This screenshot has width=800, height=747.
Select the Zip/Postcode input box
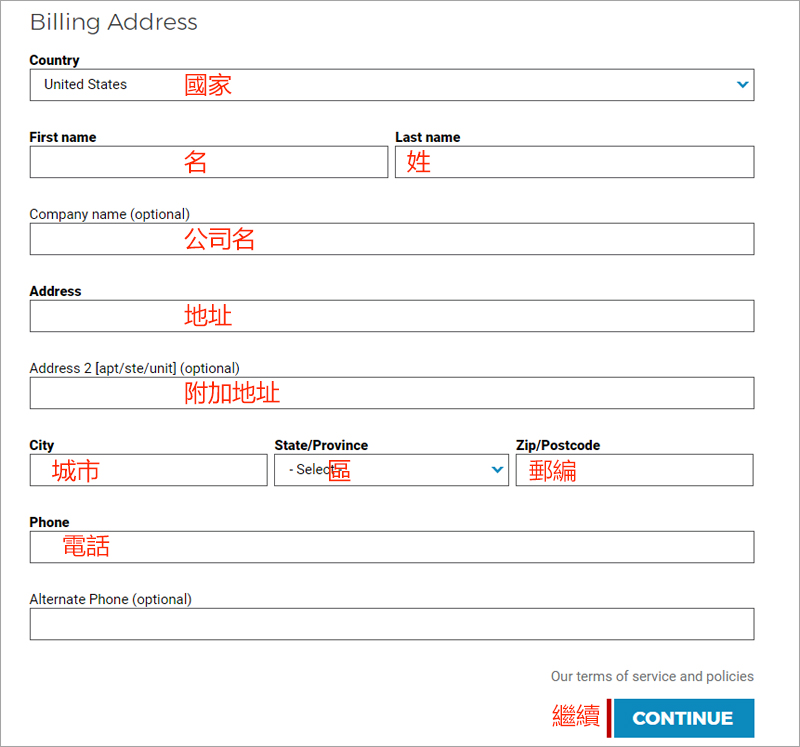[x=634, y=470]
